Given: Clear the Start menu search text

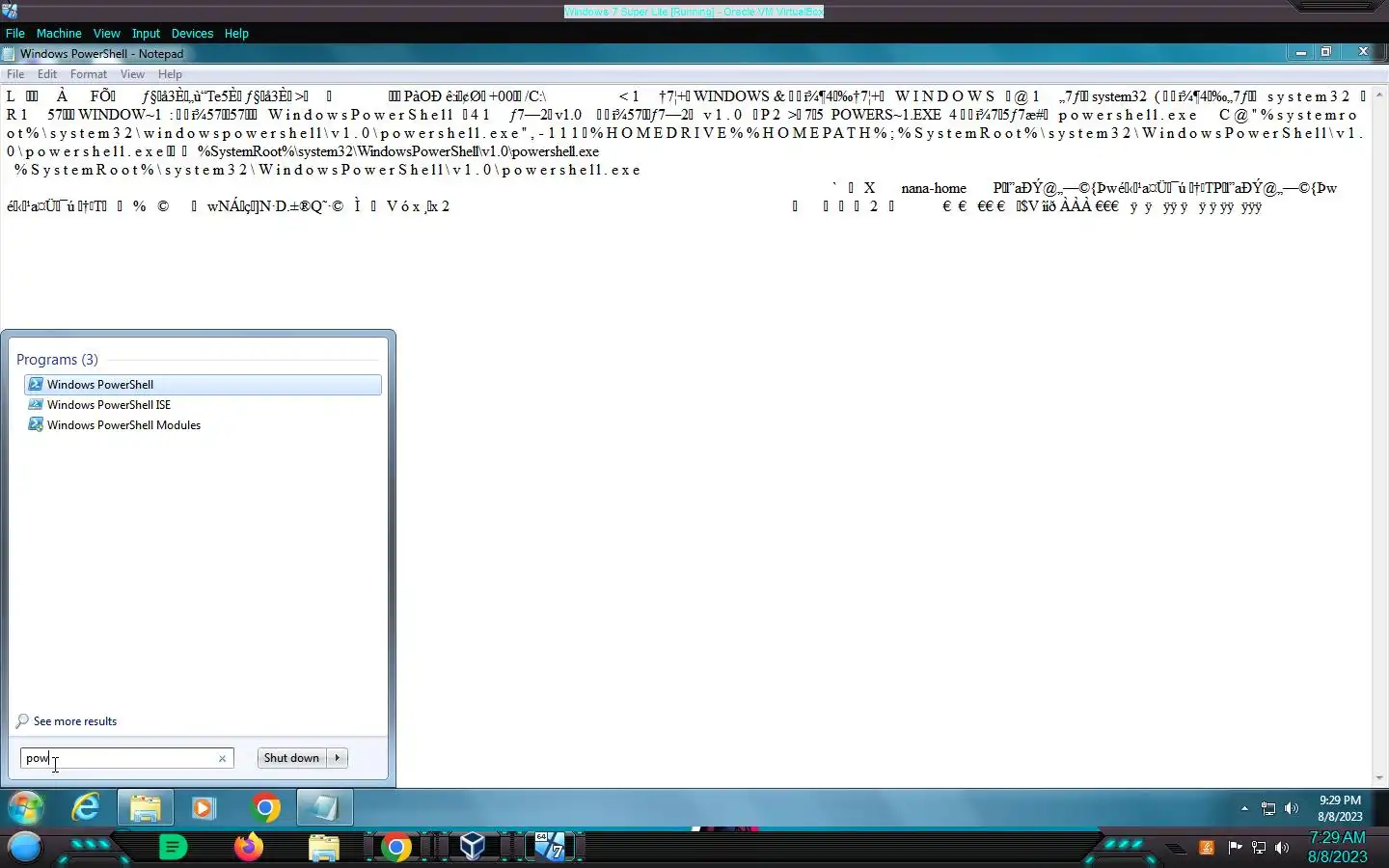Looking at the screenshot, I should [x=222, y=758].
